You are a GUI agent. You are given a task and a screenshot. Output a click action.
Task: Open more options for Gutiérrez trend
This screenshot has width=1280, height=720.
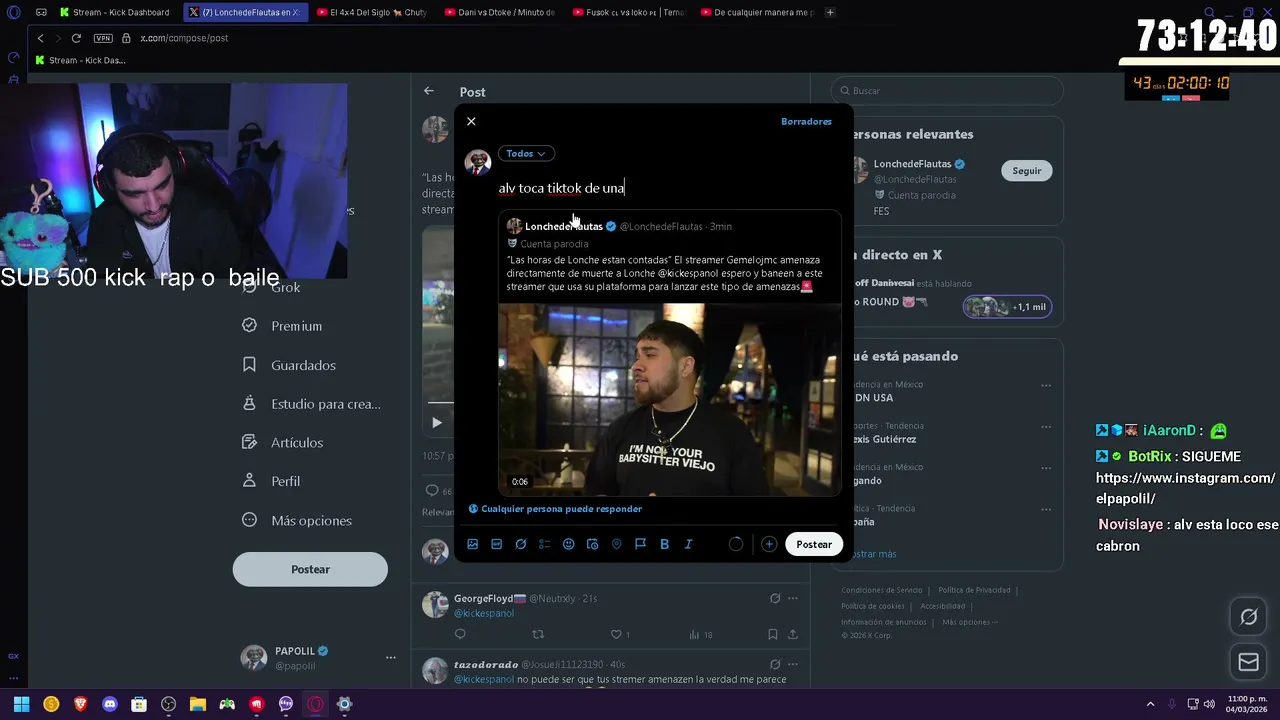tap(1046, 427)
